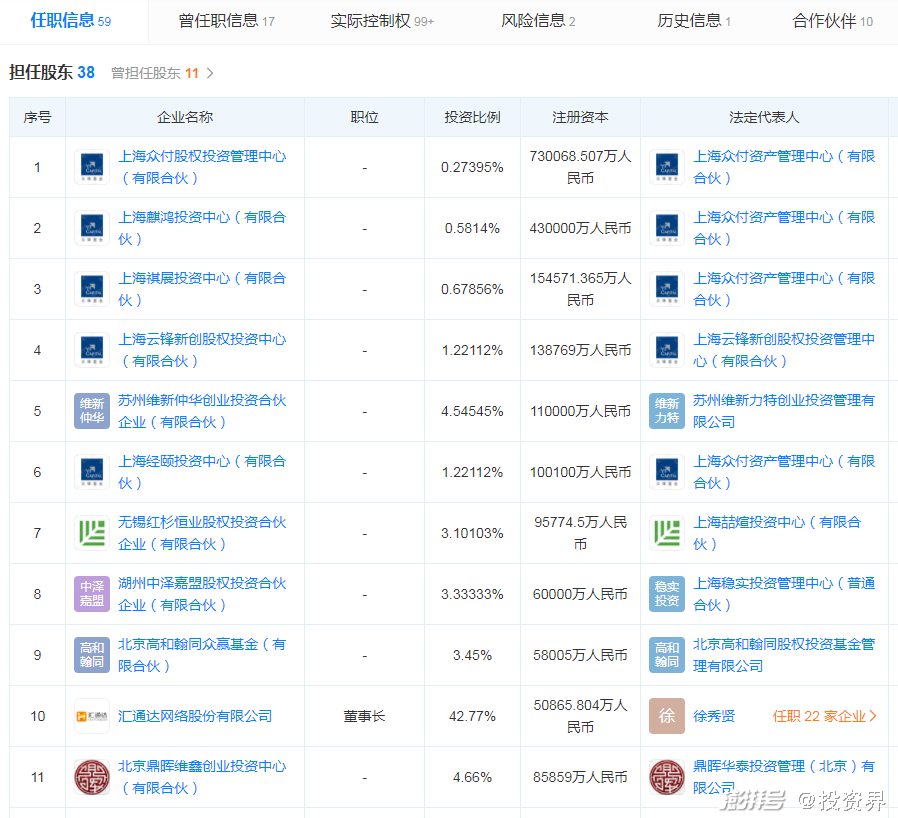Viewport: 898px width, 818px height.
Task: Click 42.77% investment ratio value
Action: 472,716
